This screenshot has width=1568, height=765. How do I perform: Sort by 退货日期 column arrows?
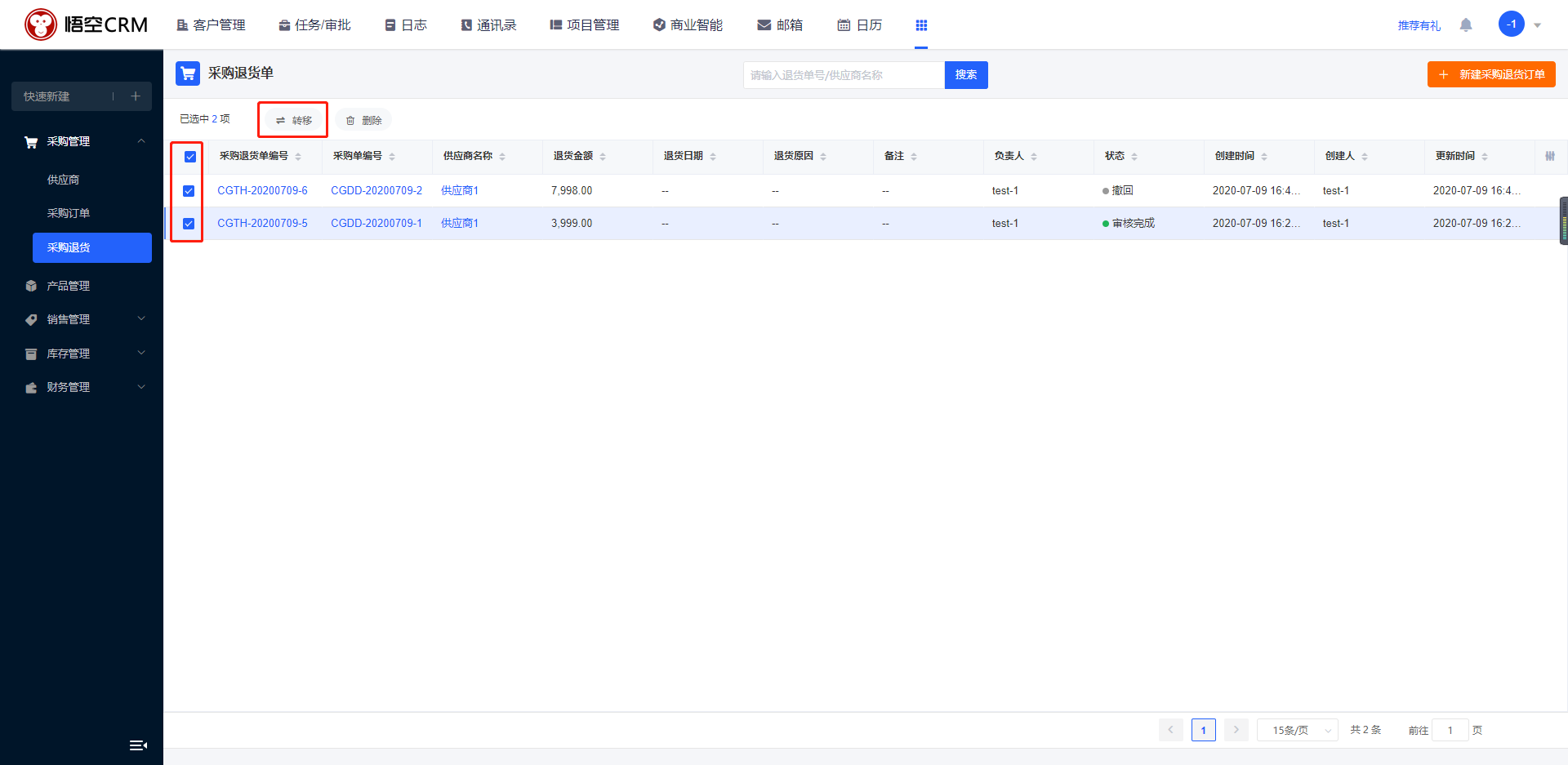[x=713, y=157]
